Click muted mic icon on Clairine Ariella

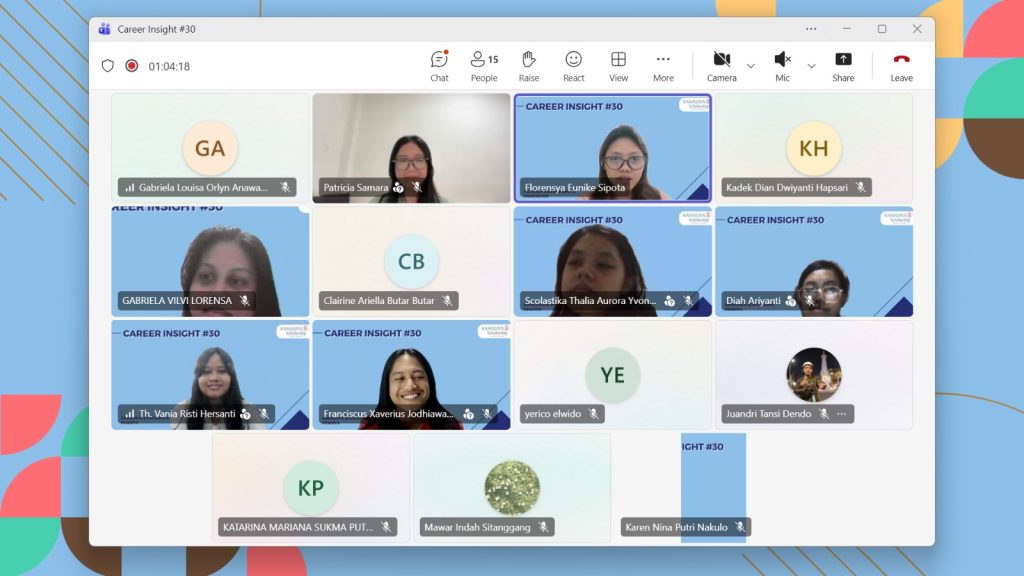(447, 300)
